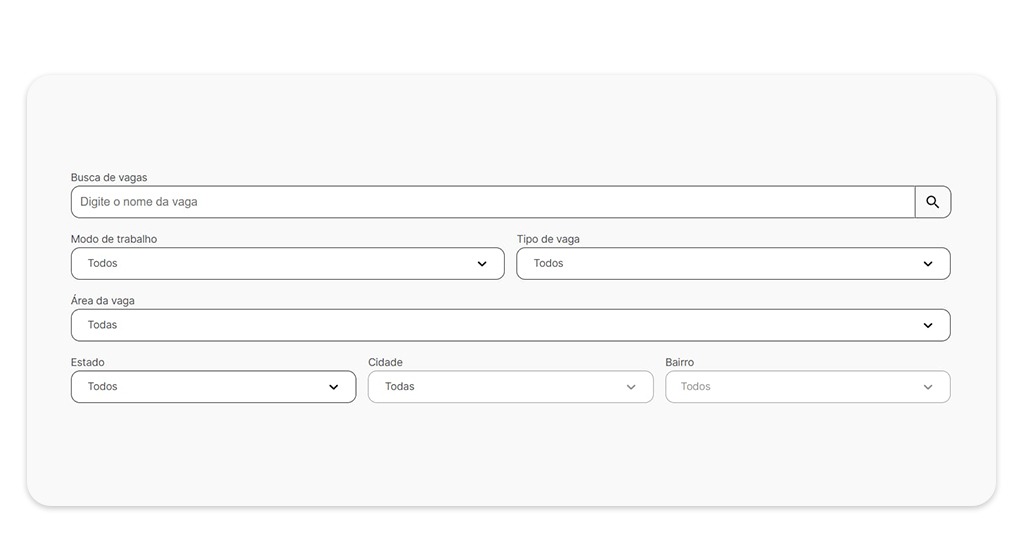1024x536 pixels.
Task: Click the 'Modo de trabalho' label text
Action: coord(114,240)
